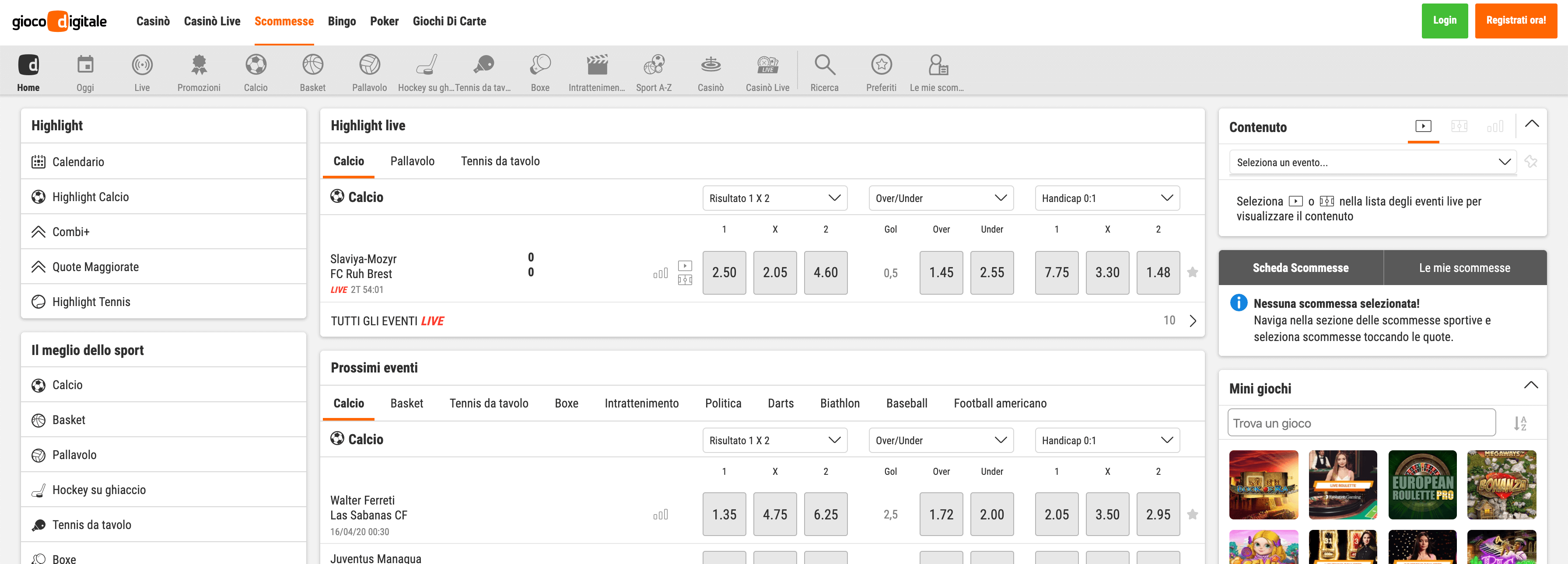This screenshot has width=1568, height=564.
Task: Open the Seleziona un evento dropdown
Action: point(1372,163)
